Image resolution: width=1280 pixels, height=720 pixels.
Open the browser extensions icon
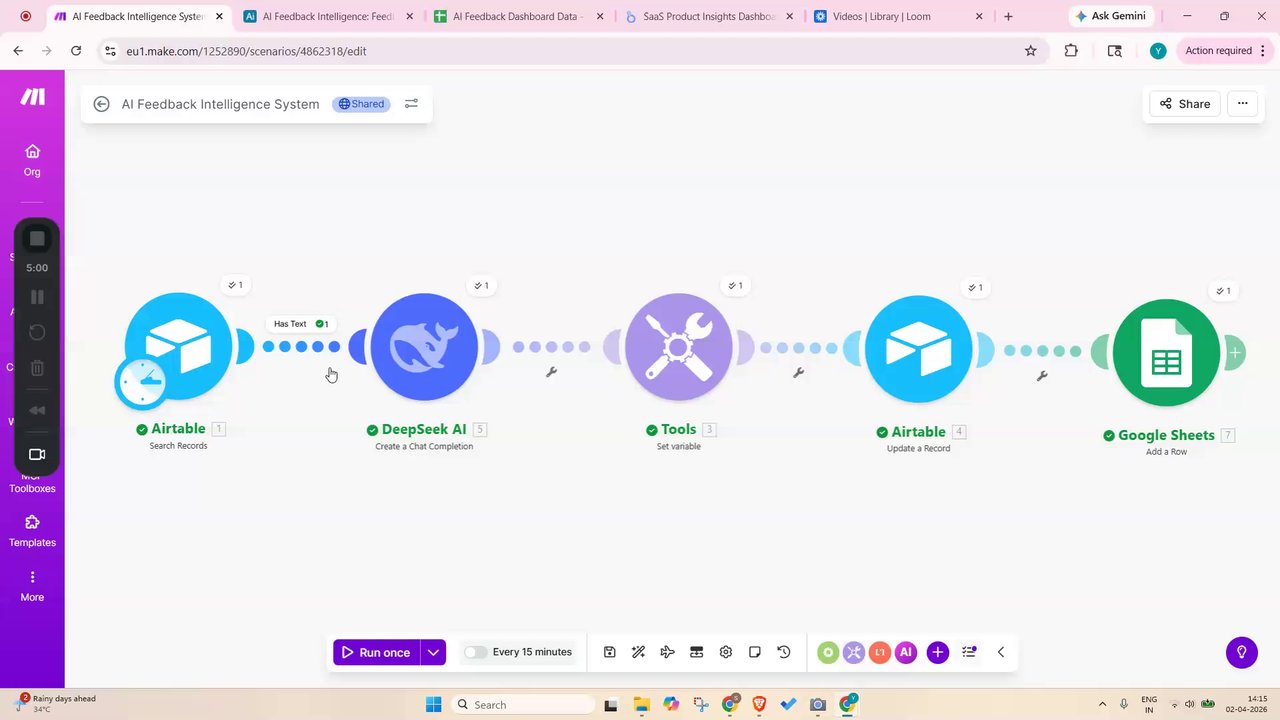[x=1071, y=51]
